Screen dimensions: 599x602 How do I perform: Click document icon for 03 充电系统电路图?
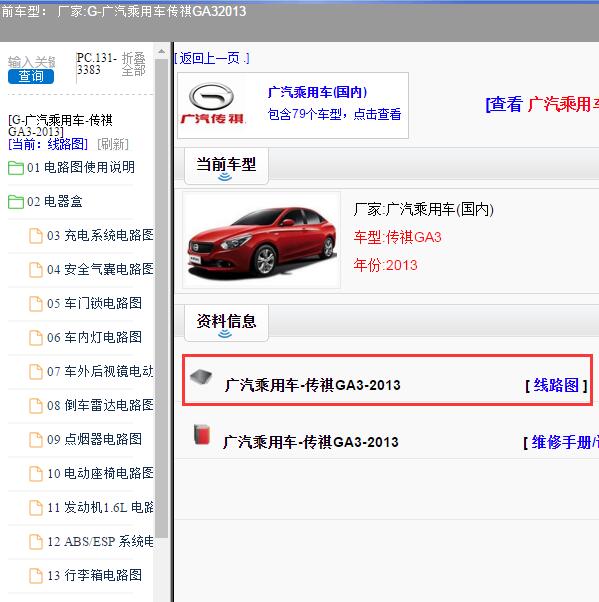click(36, 236)
